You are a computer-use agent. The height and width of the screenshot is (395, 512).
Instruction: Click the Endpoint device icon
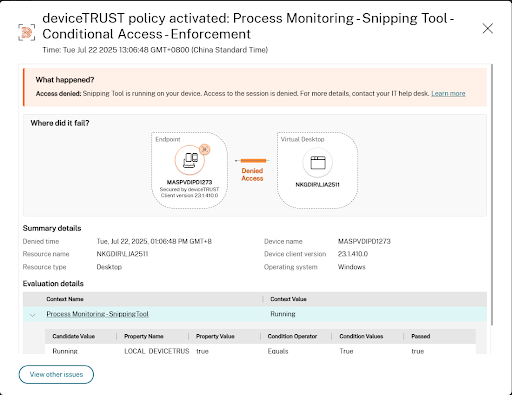(190, 160)
